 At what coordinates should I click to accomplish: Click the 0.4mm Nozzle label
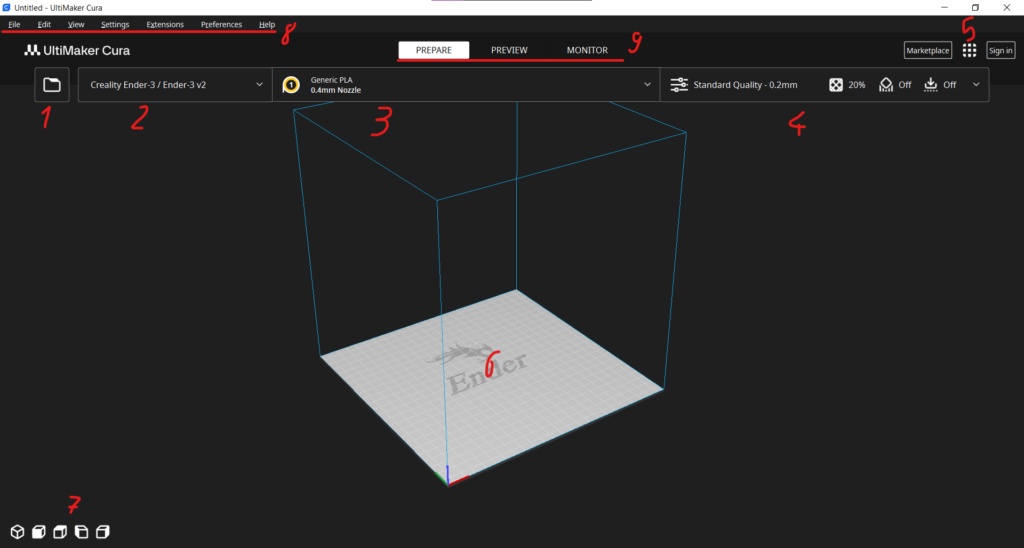[x=336, y=90]
